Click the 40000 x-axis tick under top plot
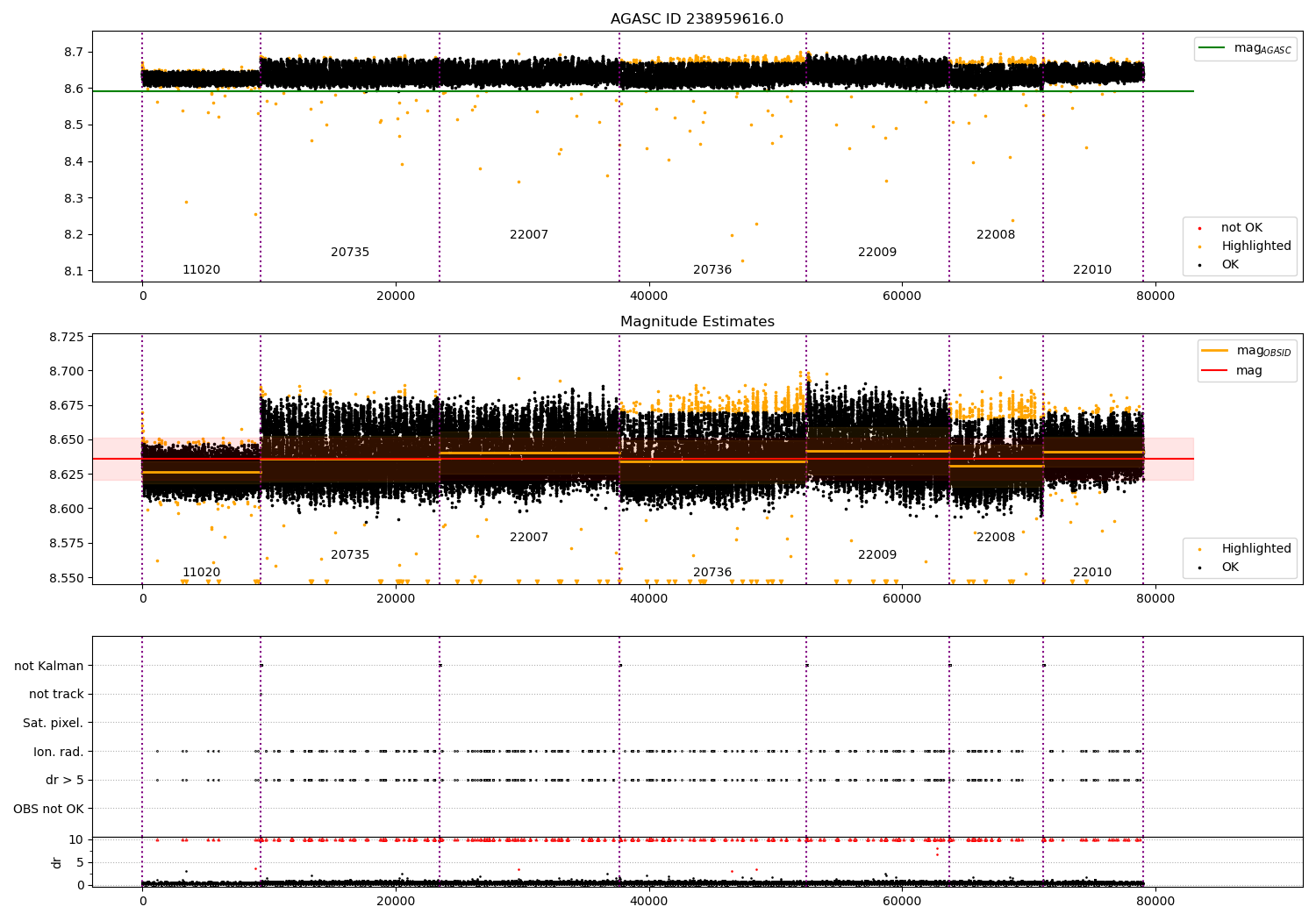 pyautogui.click(x=648, y=296)
